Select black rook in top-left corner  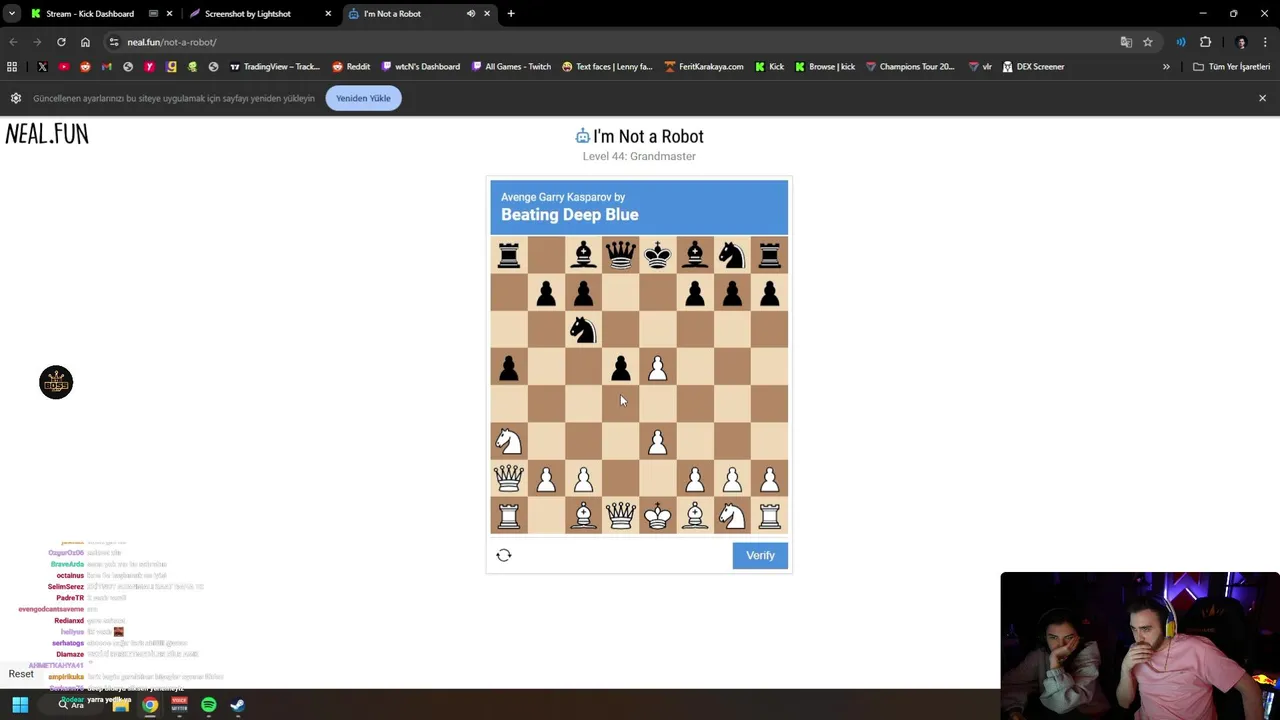pyautogui.click(x=509, y=256)
